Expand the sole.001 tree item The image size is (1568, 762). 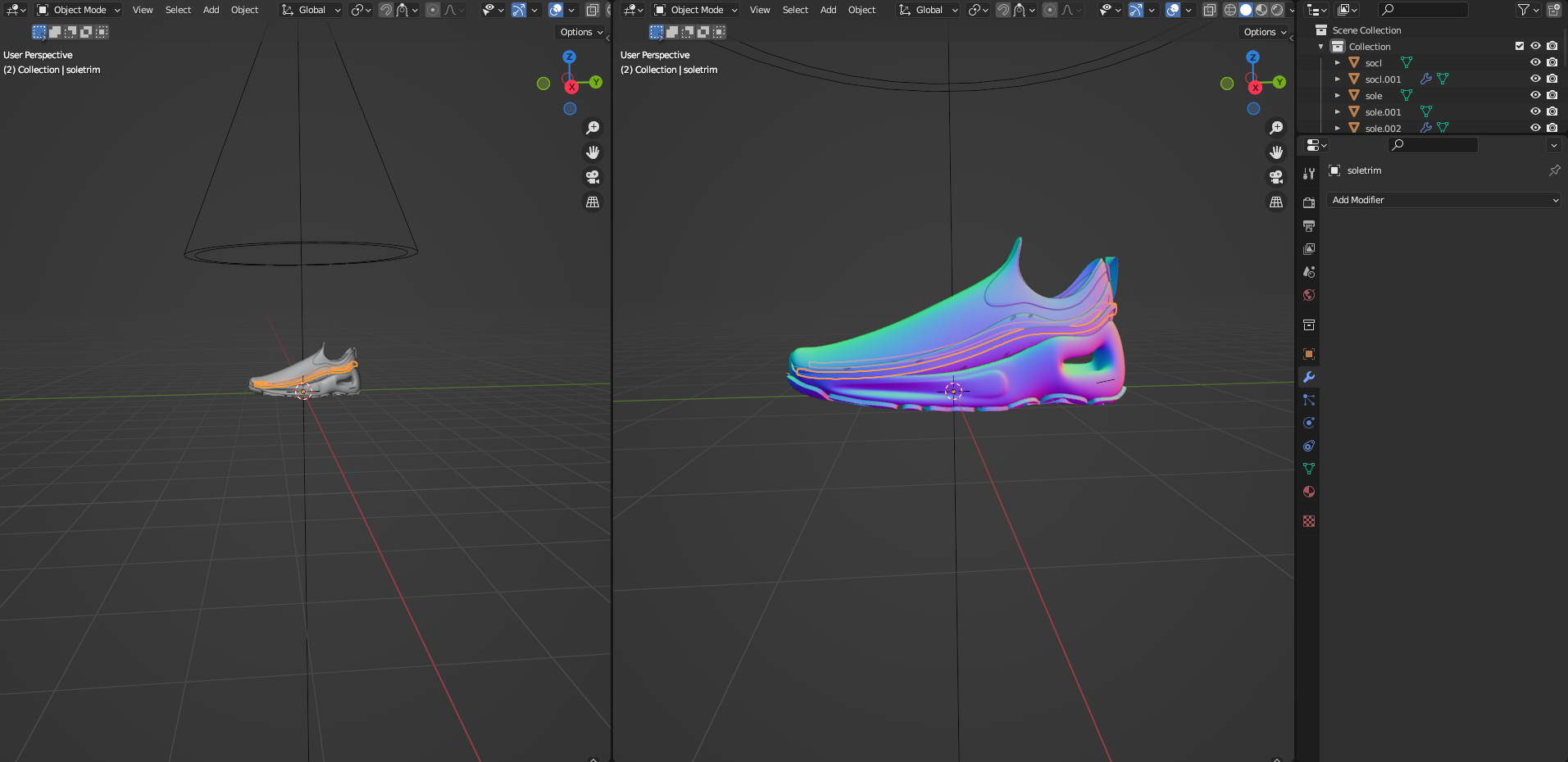coord(1338,112)
